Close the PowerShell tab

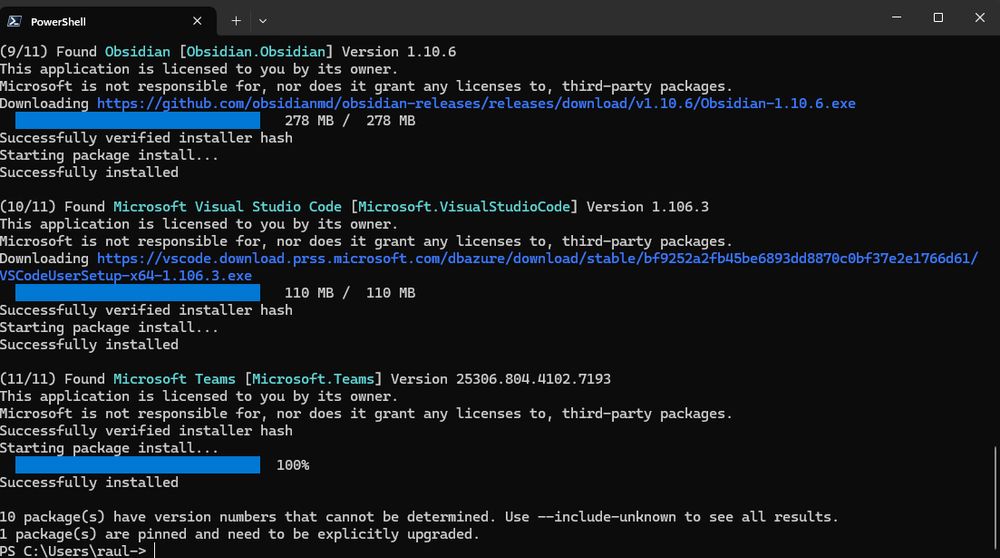197,21
